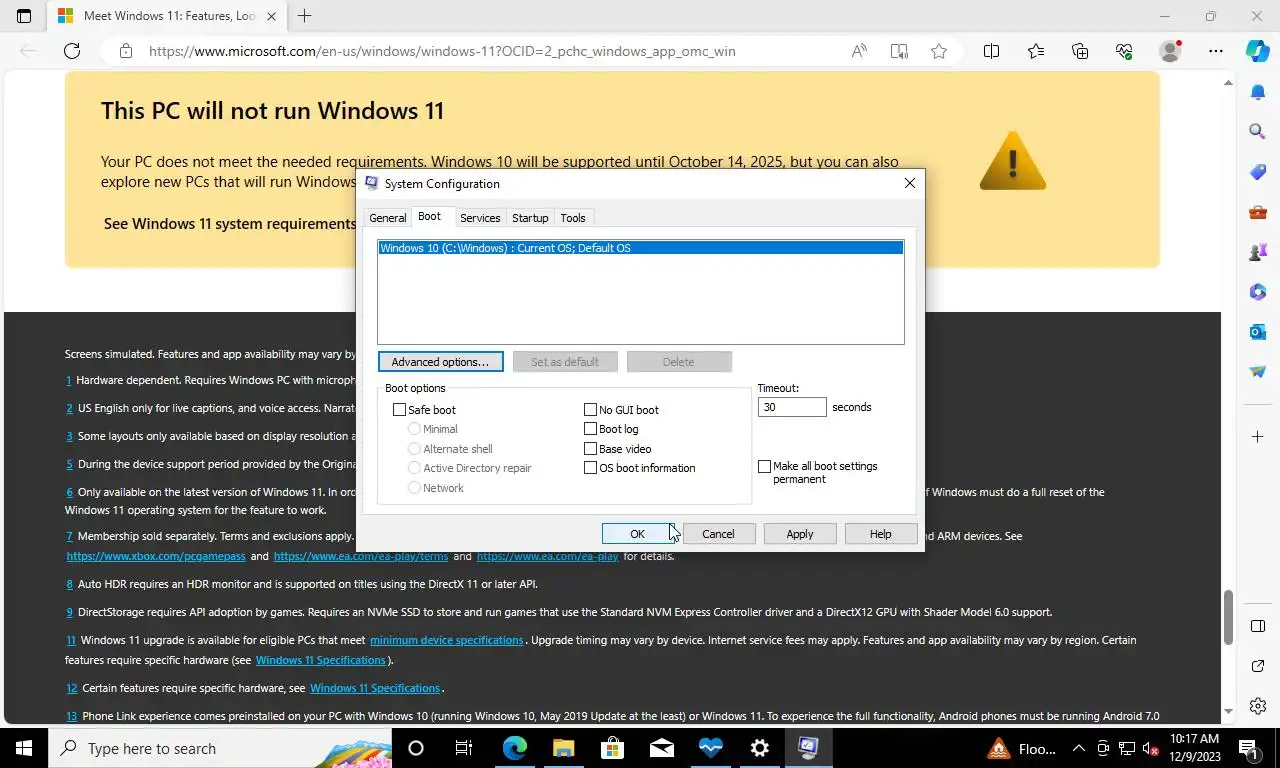1280x768 pixels.
Task: Open sidebar Microsoft 365 icon
Action: tap(1258, 292)
